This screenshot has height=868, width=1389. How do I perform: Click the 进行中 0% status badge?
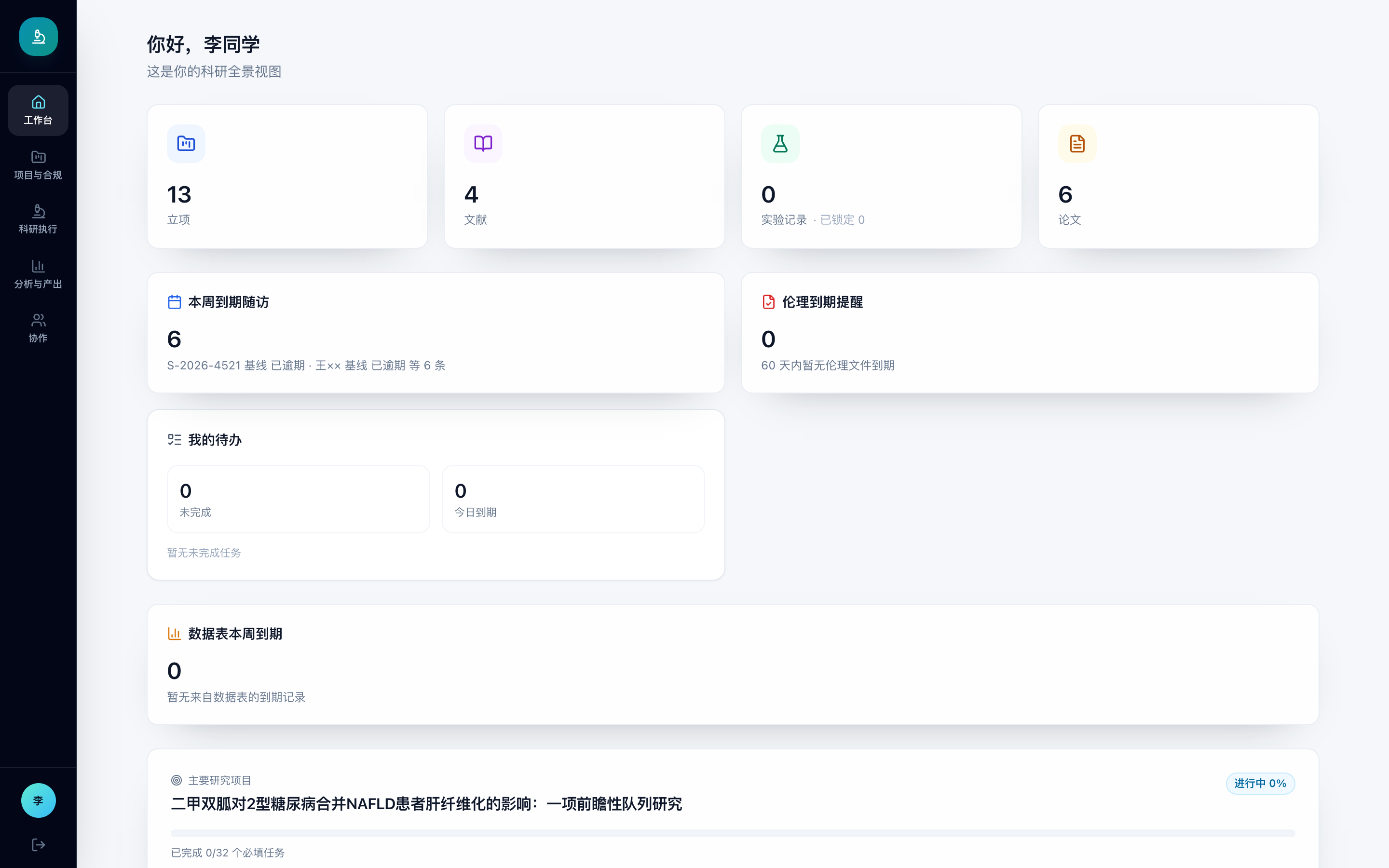tap(1260, 783)
